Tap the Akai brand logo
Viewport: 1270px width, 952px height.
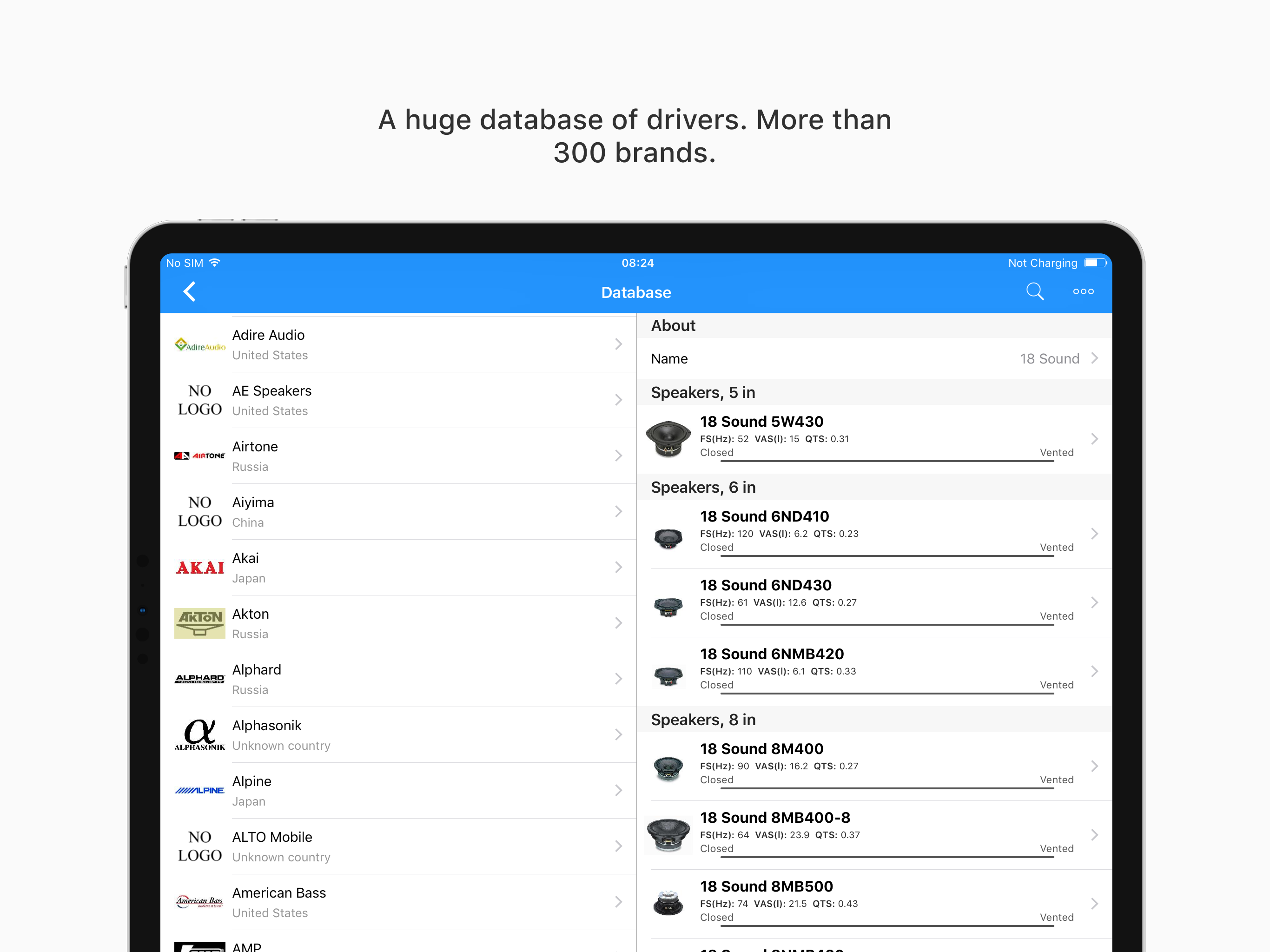pyautogui.click(x=199, y=568)
